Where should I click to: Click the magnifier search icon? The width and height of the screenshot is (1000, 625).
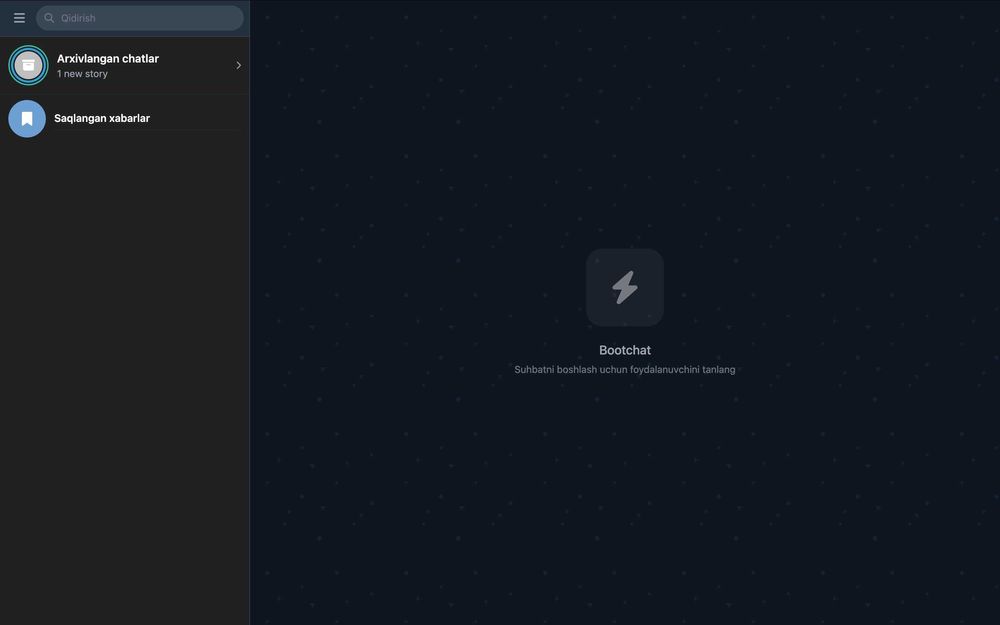click(48, 18)
